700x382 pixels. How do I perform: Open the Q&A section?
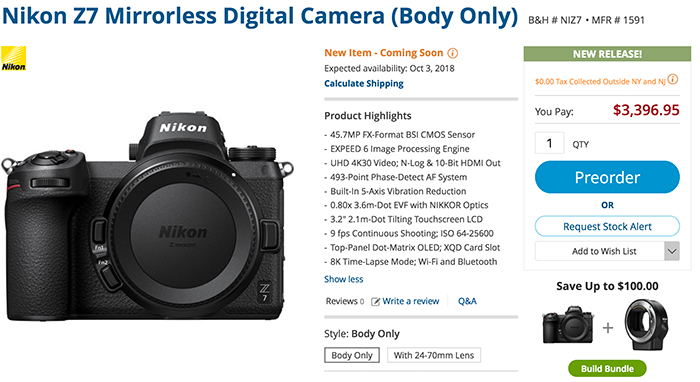tap(467, 301)
